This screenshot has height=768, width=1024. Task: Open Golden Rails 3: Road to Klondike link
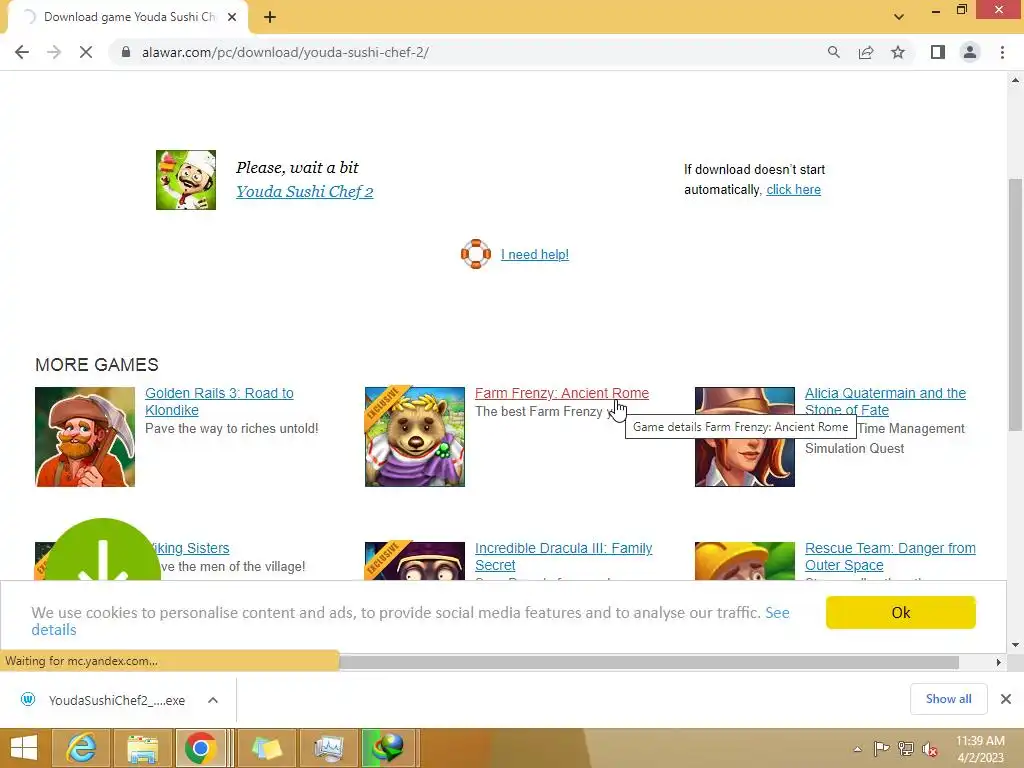point(219,402)
